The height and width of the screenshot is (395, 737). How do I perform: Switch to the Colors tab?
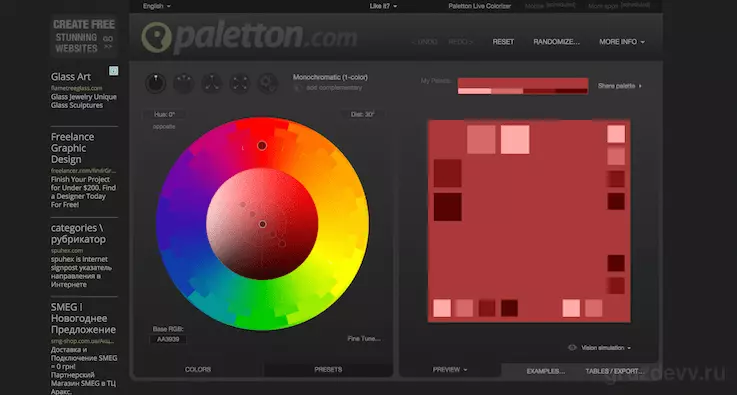(198, 370)
